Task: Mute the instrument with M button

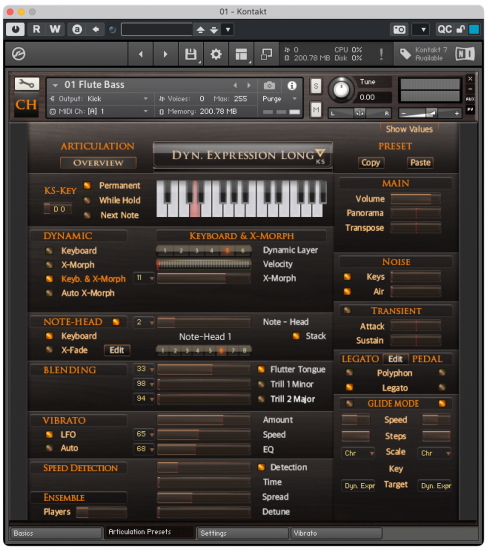Action: click(x=316, y=110)
